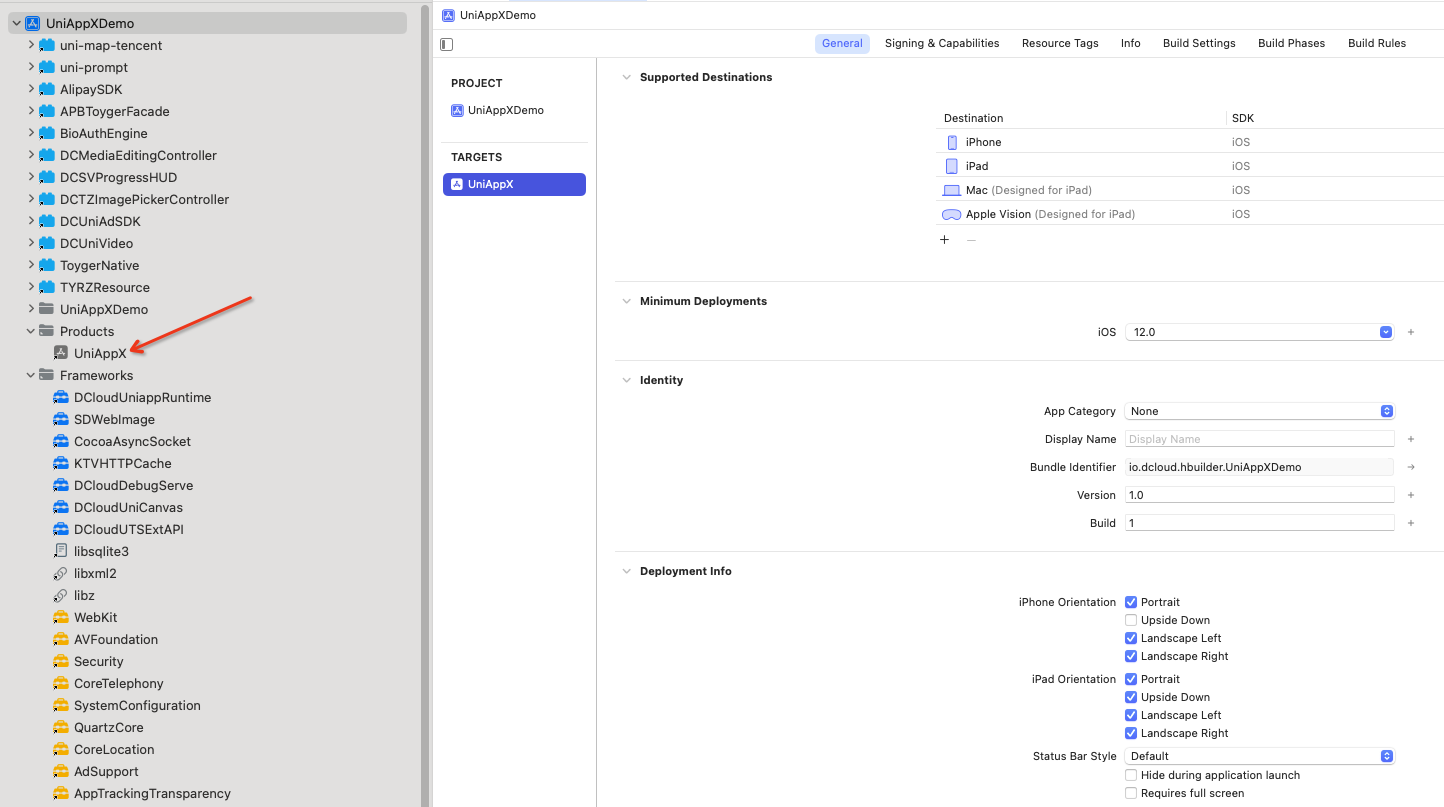Viewport: 1444px width, 807px height.
Task: Click the WebKit system framework icon
Action: (60, 617)
